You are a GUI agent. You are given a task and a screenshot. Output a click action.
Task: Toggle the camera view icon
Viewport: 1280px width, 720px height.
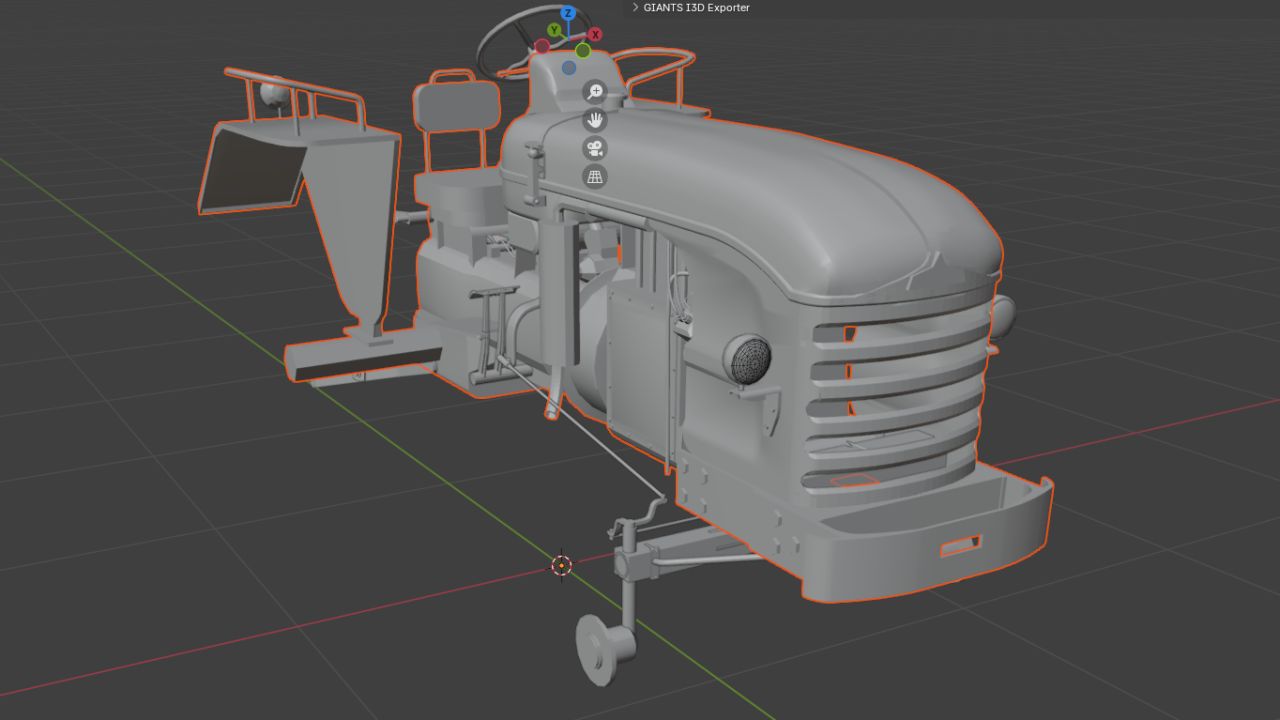coord(595,148)
